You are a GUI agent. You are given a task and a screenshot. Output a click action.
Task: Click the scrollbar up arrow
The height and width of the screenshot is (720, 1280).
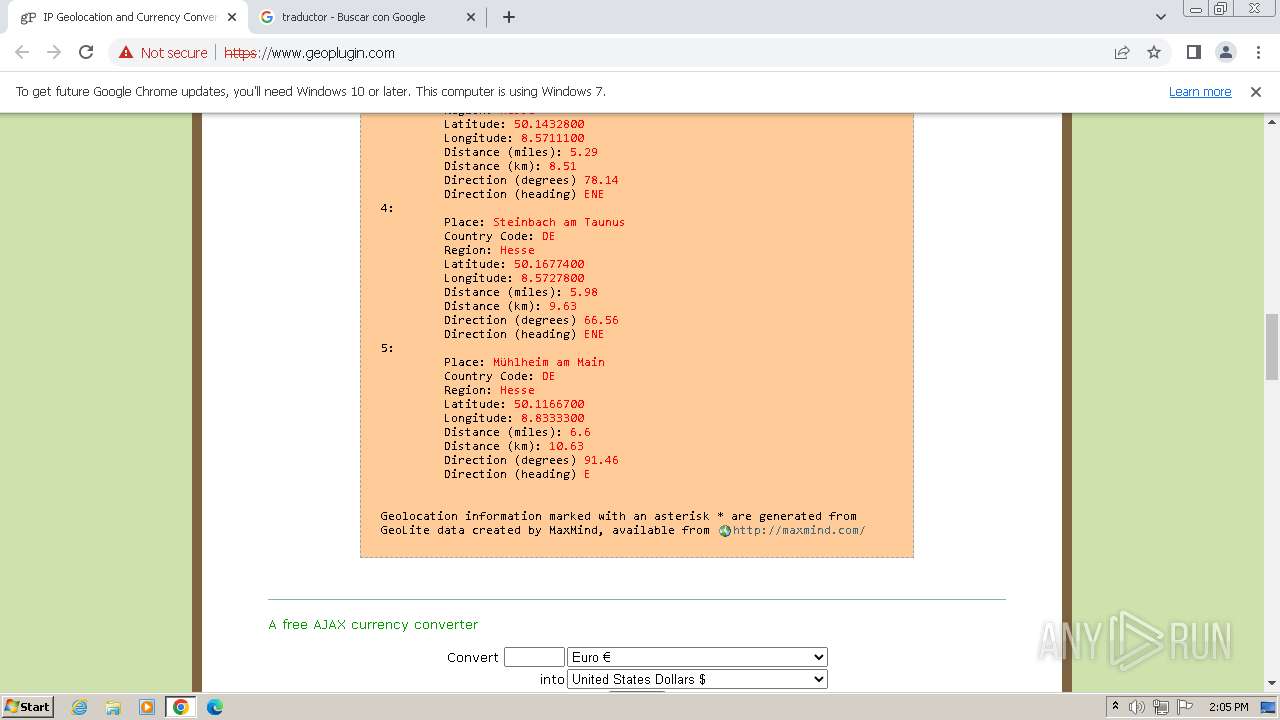click(1272, 121)
